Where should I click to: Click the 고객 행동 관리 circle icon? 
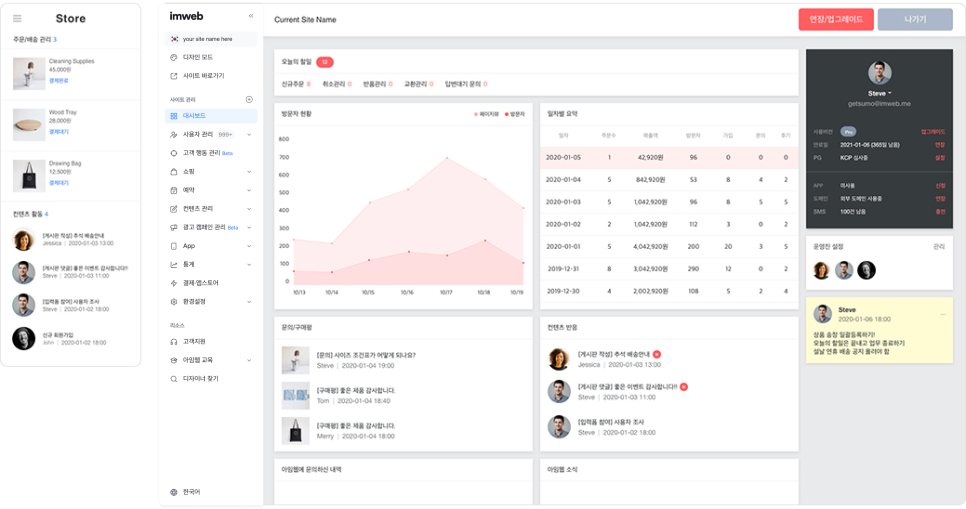click(174, 153)
